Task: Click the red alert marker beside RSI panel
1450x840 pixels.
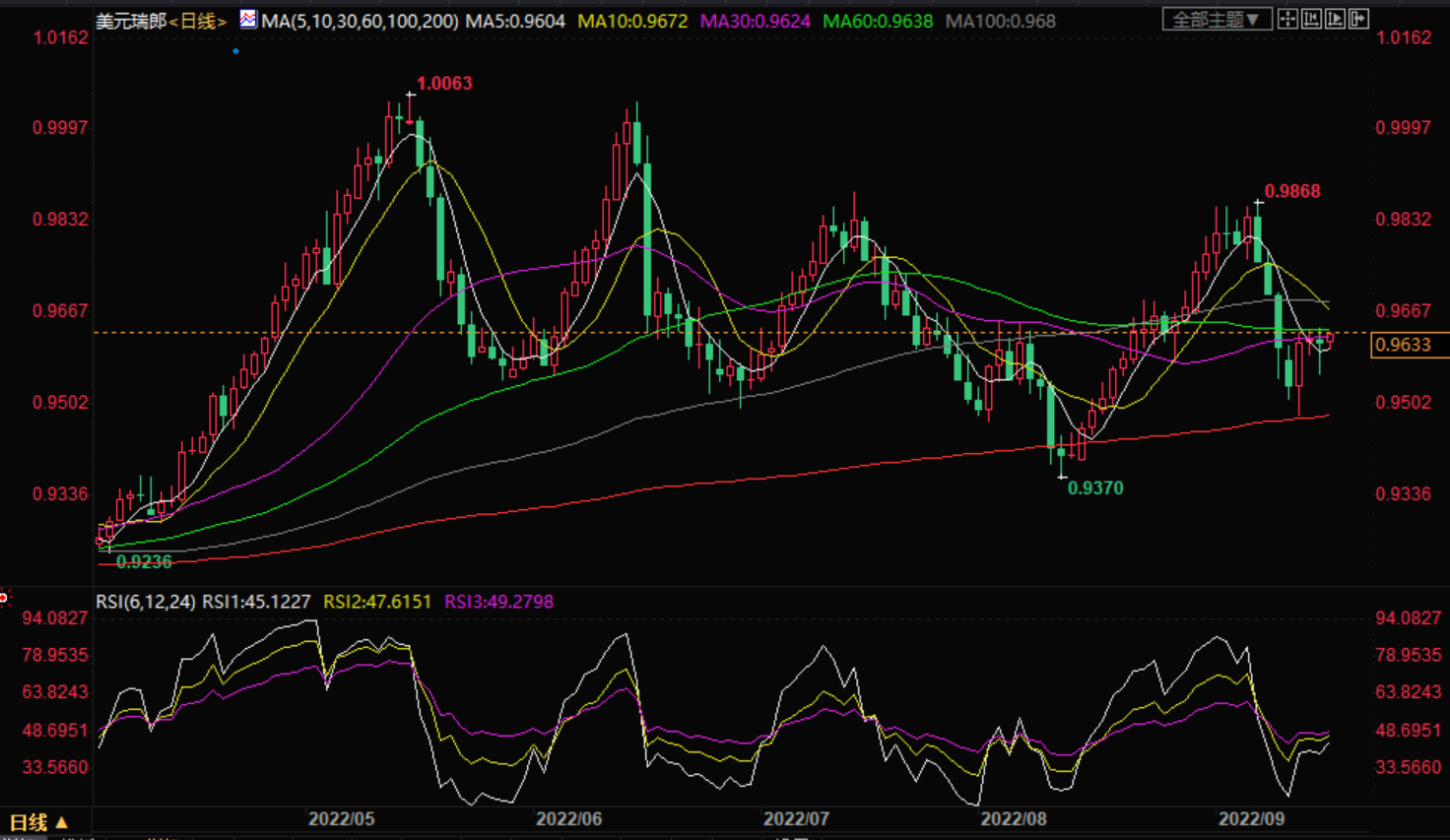Action: [x=4, y=598]
